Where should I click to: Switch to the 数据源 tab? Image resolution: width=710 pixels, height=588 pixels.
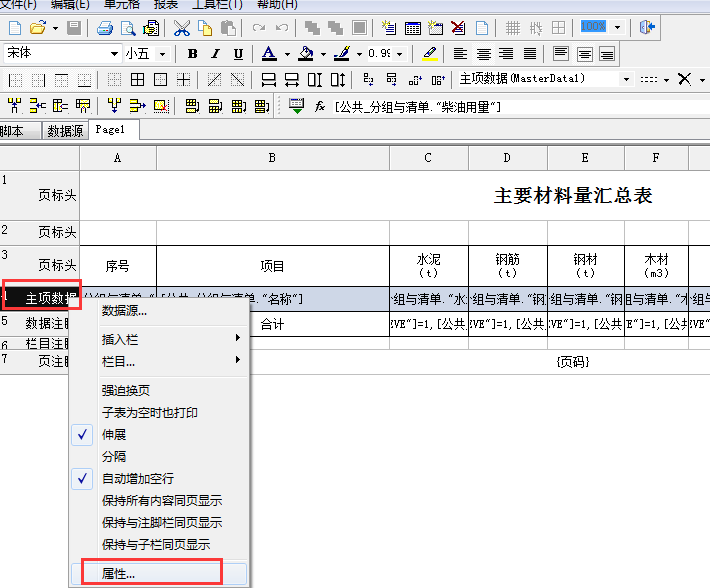point(66,131)
